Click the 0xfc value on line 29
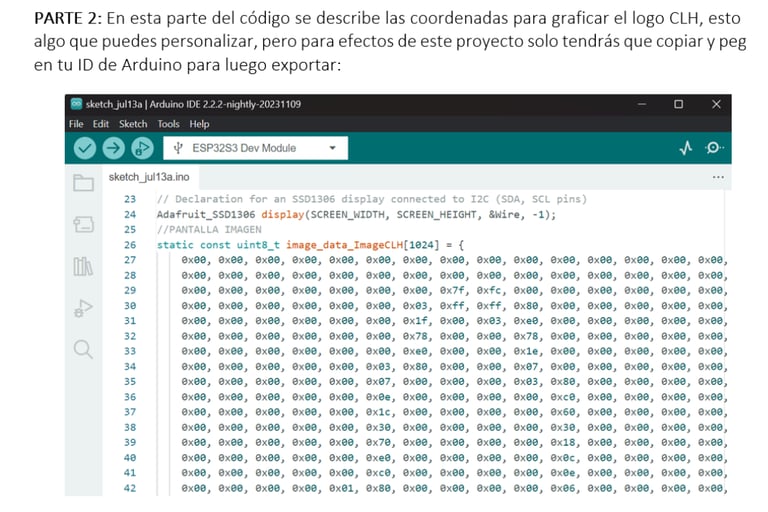Screen dimensions: 768x512 click(x=489, y=290)
